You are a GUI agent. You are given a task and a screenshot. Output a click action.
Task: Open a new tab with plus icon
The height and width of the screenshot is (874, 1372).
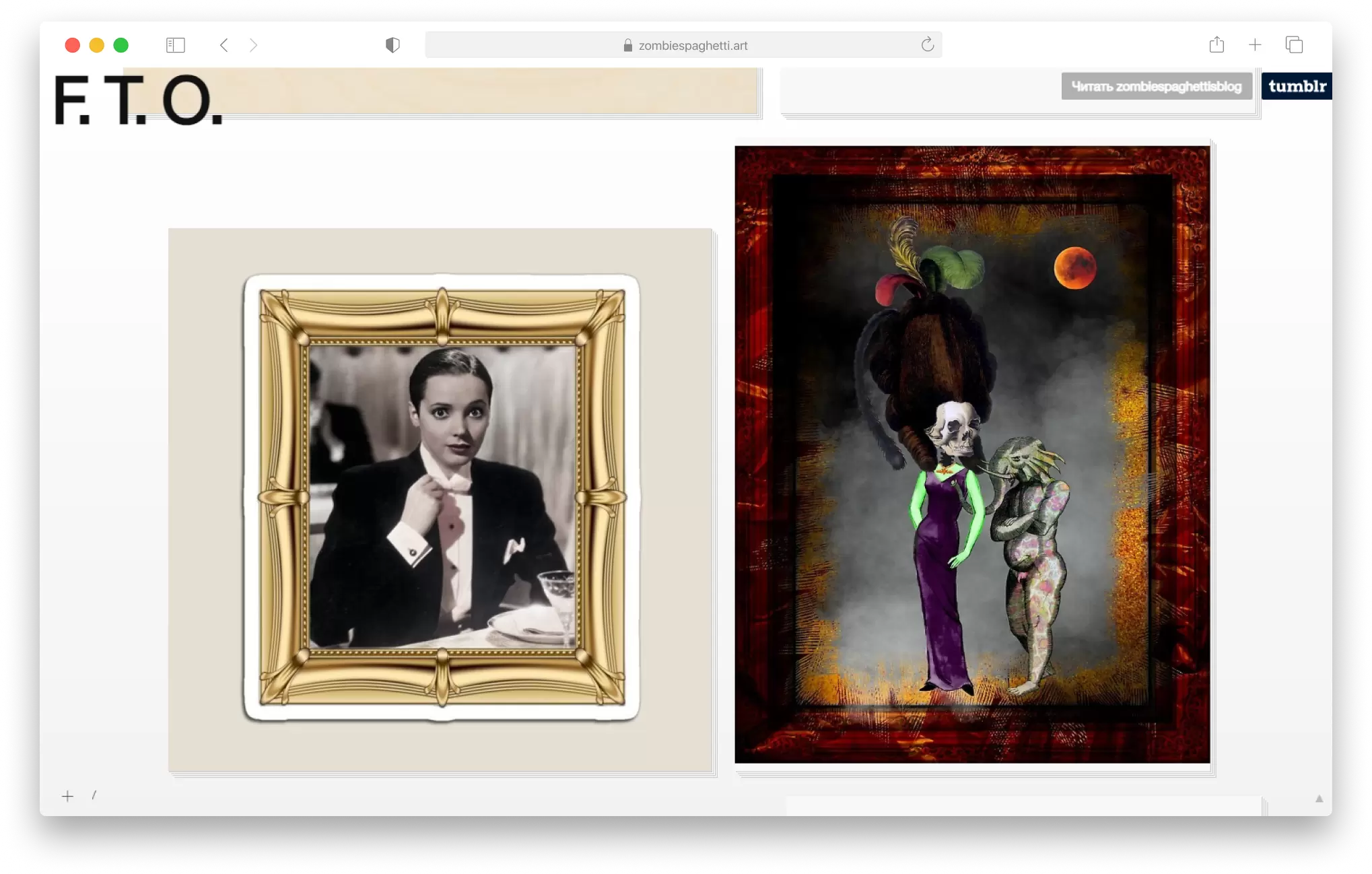1255,45
